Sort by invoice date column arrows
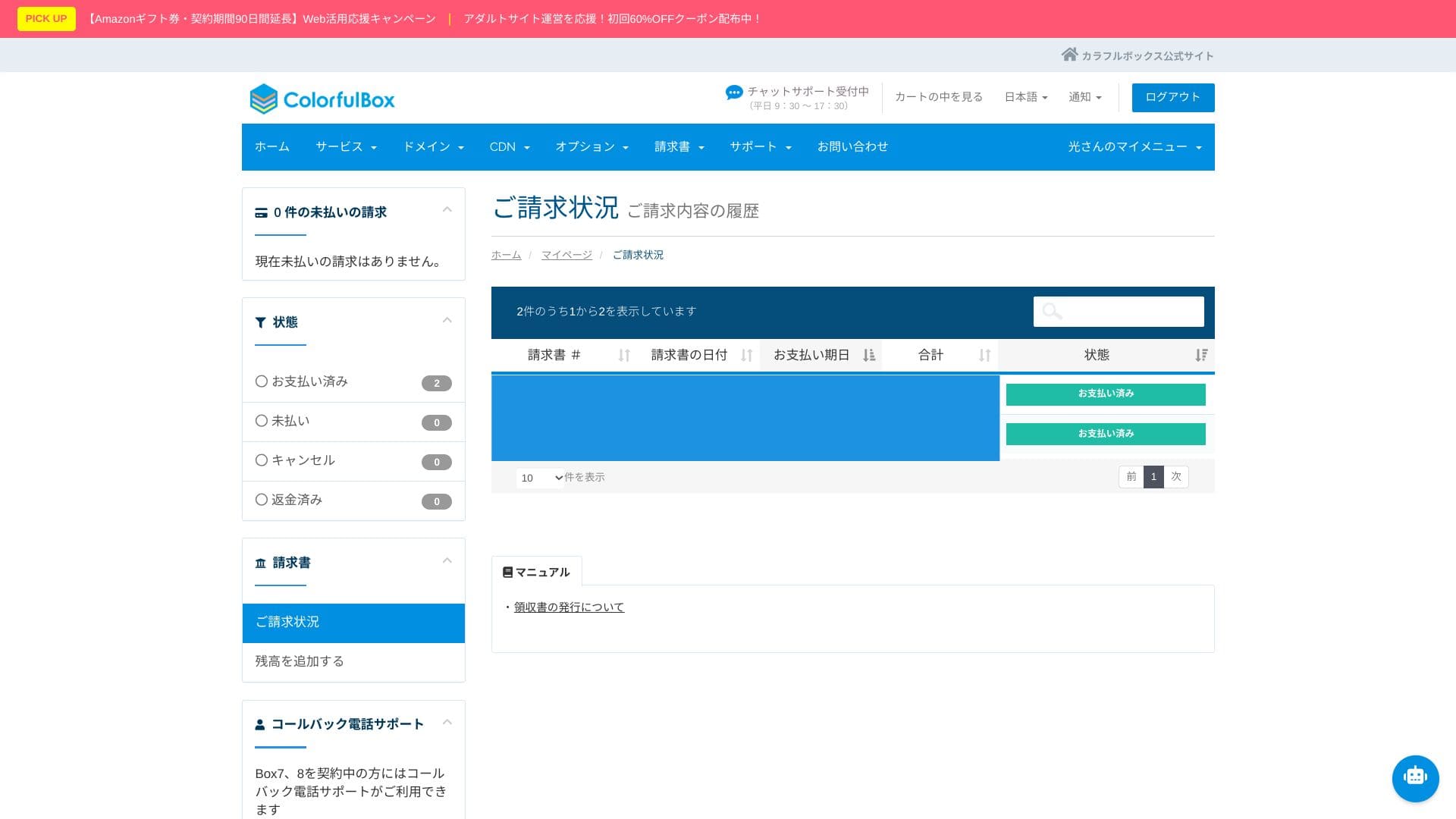1456x819 pixels. click(746, 355)
